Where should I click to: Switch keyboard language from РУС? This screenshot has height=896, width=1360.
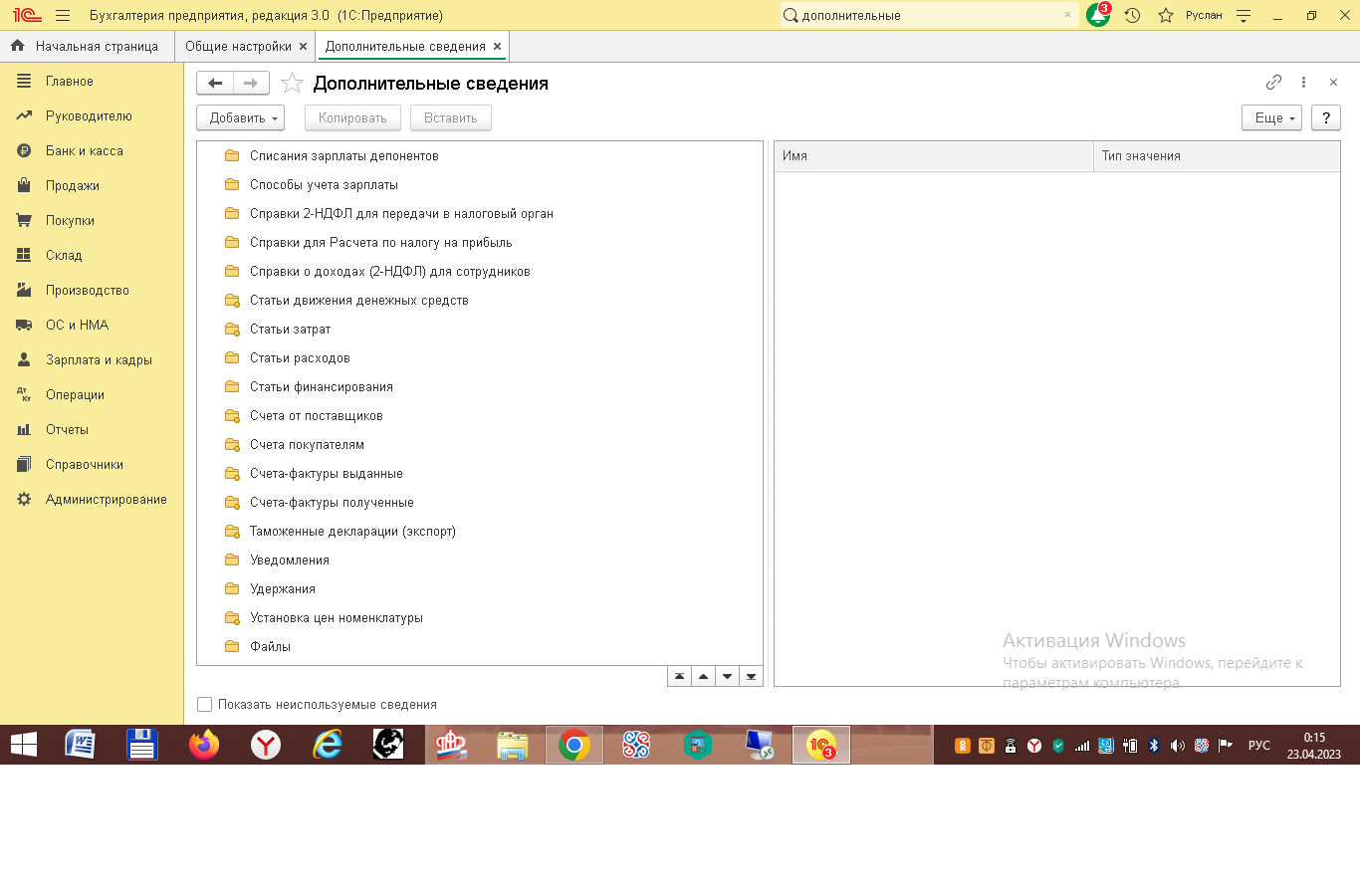(x=1259, y=745)
